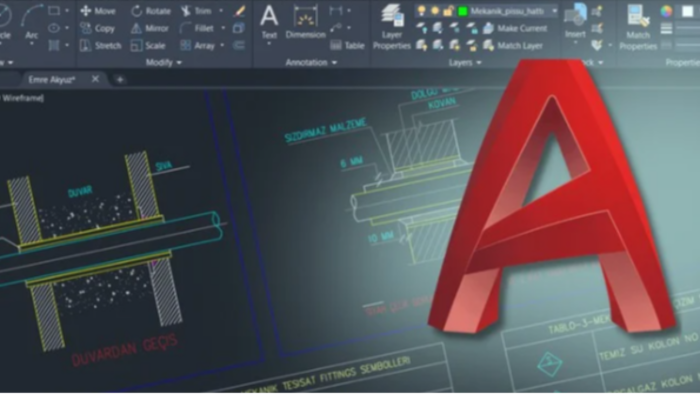Open the Trim dropdown arrow
This screenshot has width=700, height=394.
click(x=221, y=11)
